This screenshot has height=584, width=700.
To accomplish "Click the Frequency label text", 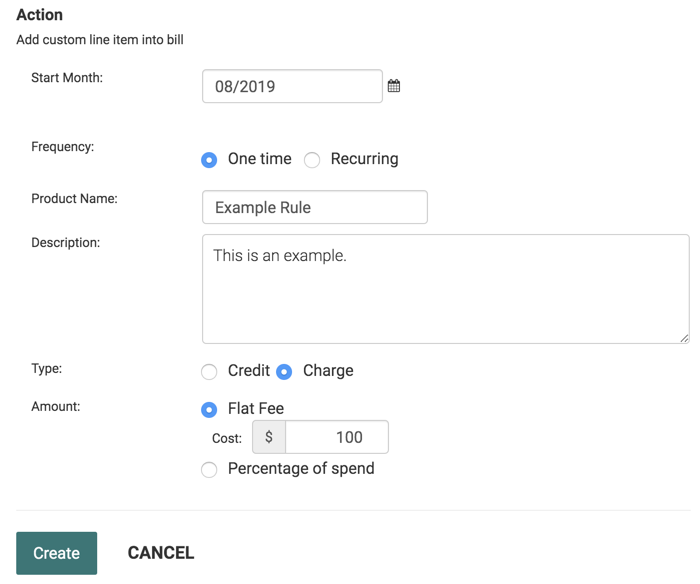I will point(62,146).
